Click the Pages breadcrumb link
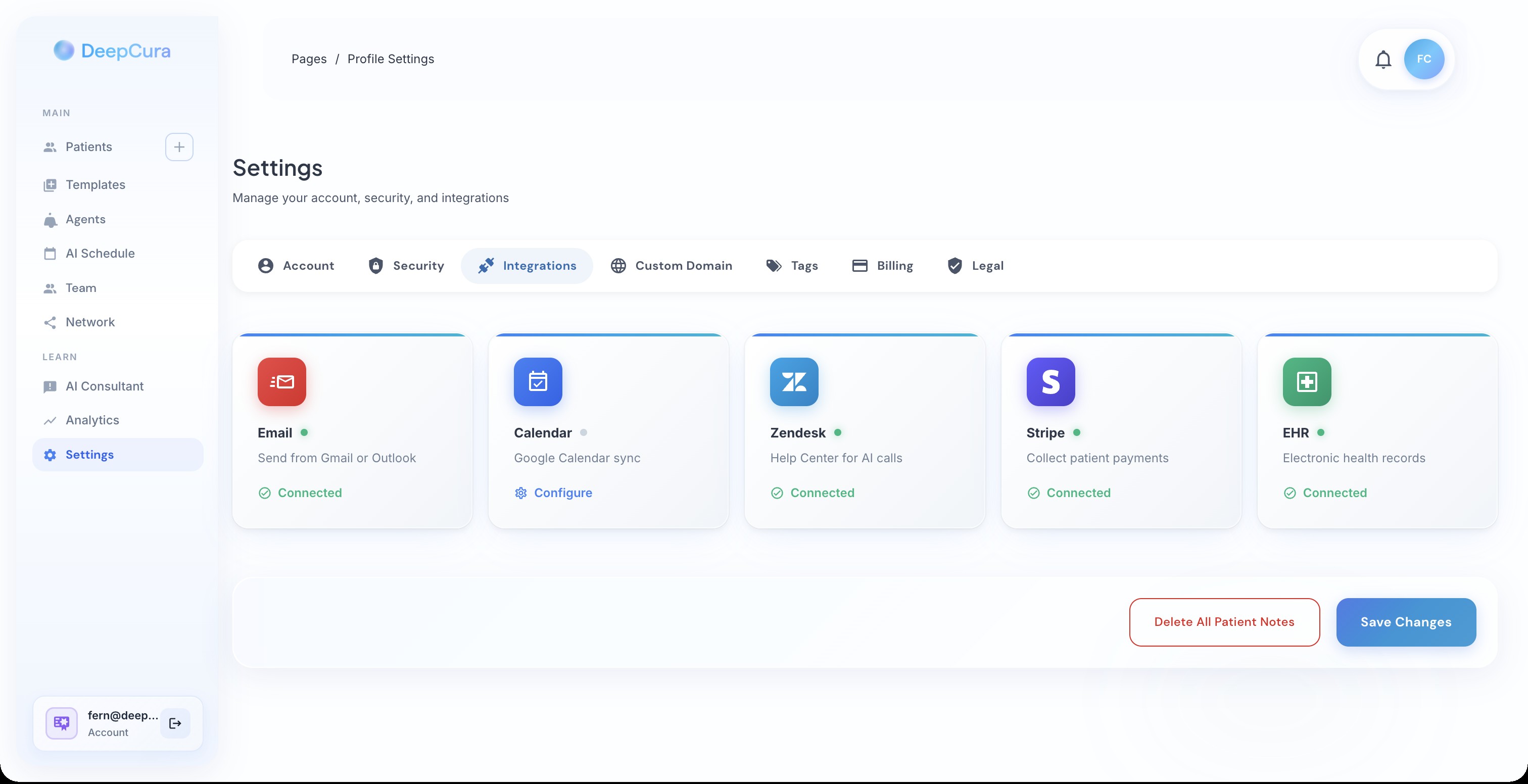Screen dimensions: 1528x784 click(x=309, y=59)
